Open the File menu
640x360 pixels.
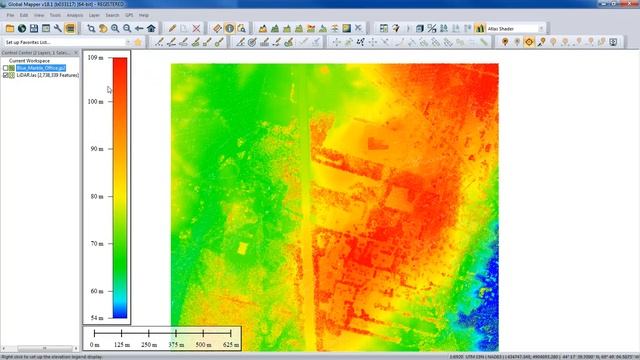(x=10, y=15)
